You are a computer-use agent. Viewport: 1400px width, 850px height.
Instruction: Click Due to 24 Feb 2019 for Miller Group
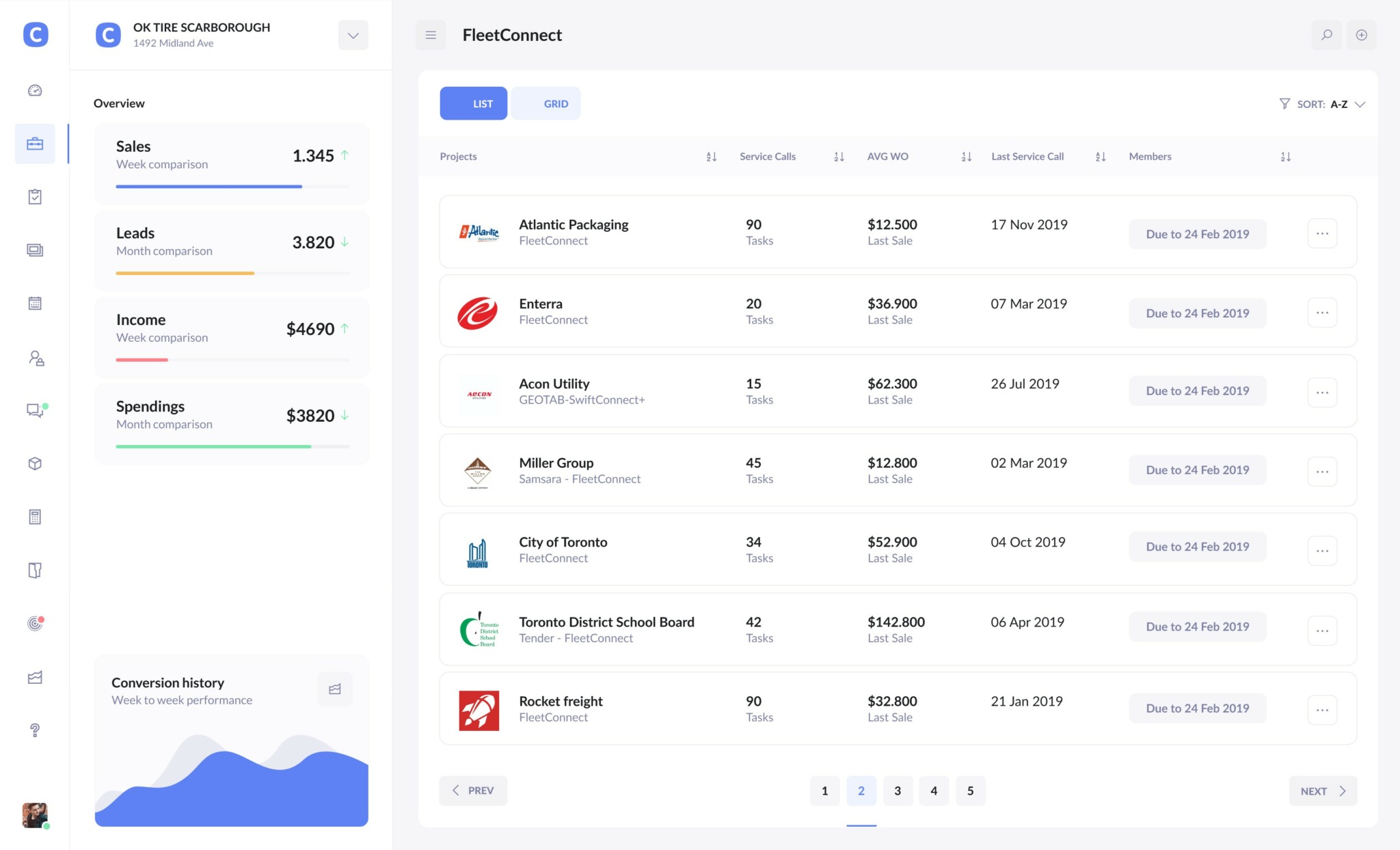coord(1197,470)
